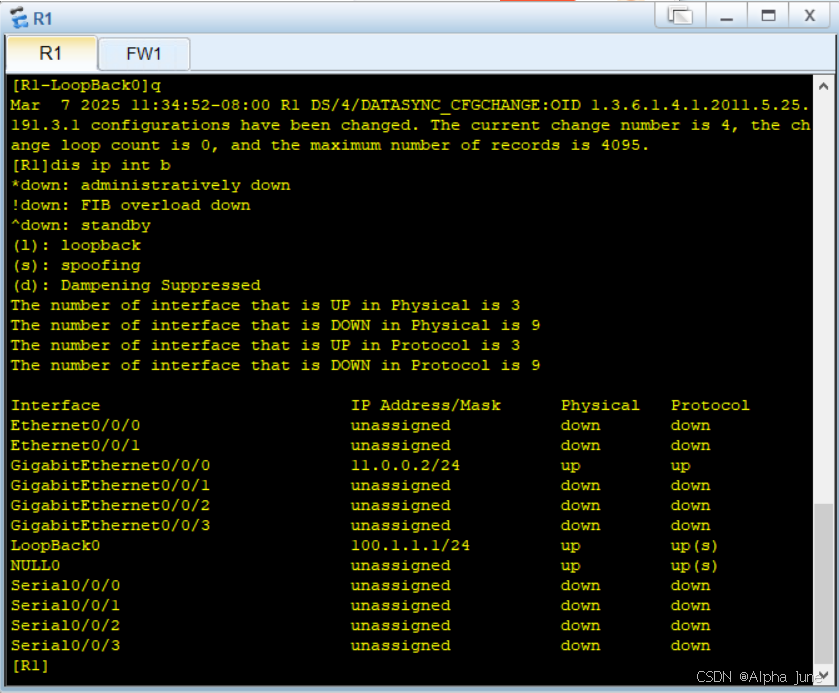Click the '(l): loopback' legend line
This screenshot has width=839, height=693.
pos(75,245)
